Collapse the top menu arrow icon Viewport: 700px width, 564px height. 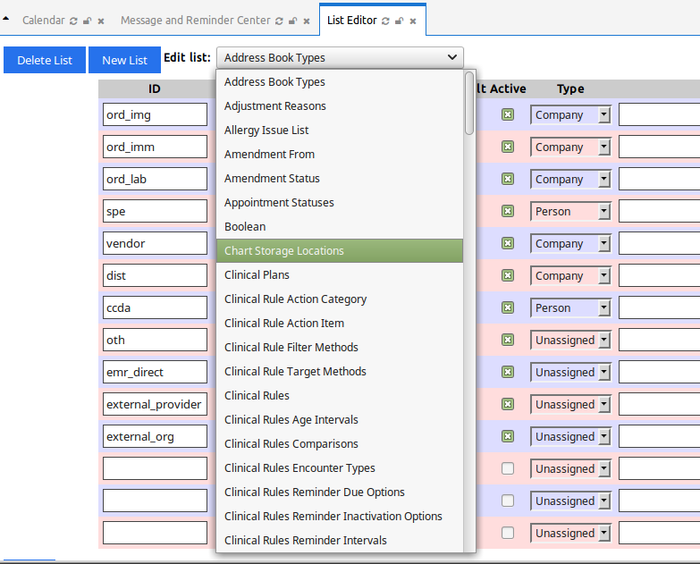coord(6,19)
